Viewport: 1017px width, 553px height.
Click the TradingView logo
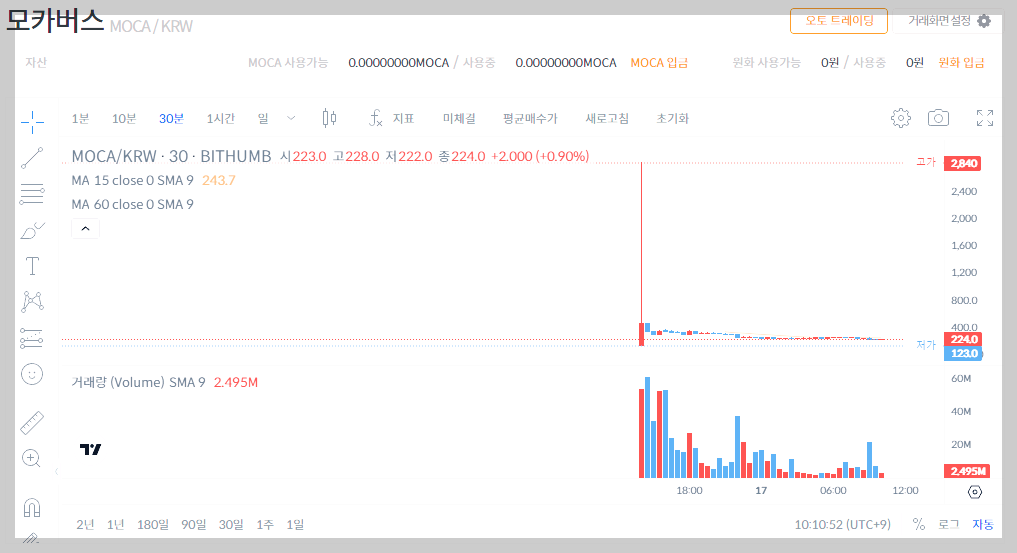click(x=90, y=449)
